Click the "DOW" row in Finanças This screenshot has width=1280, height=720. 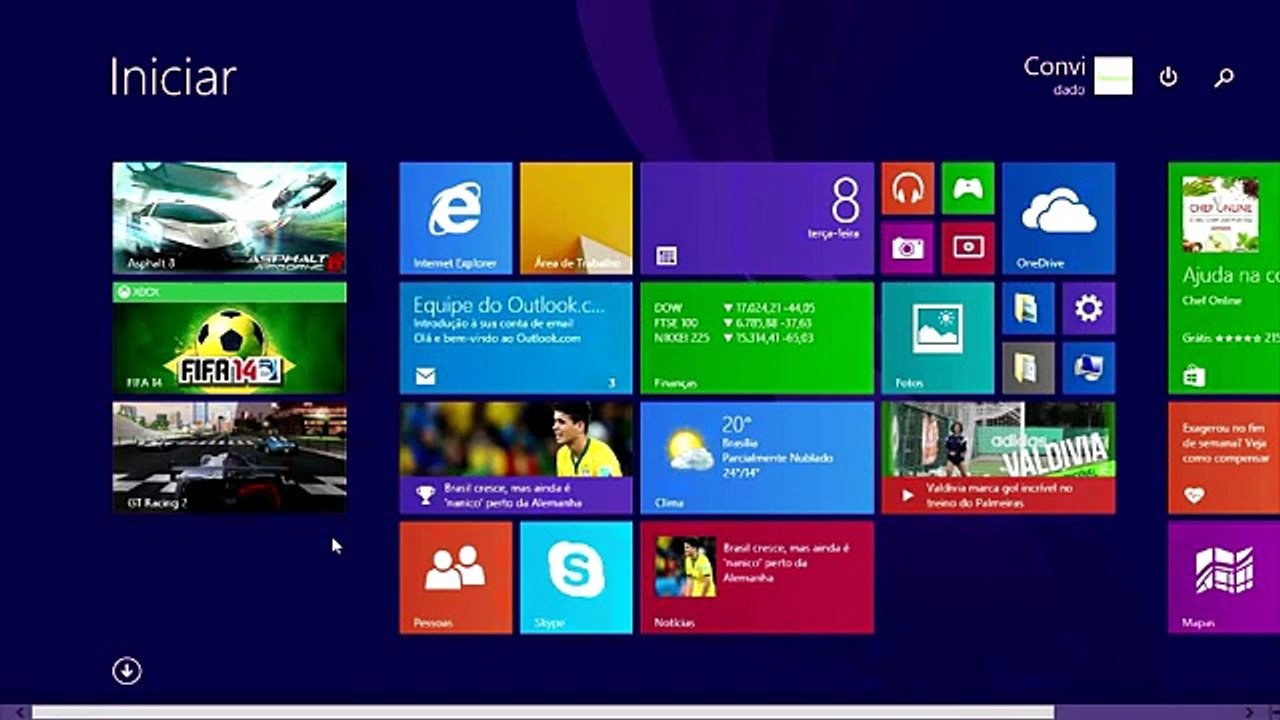[x=735, y=308]
